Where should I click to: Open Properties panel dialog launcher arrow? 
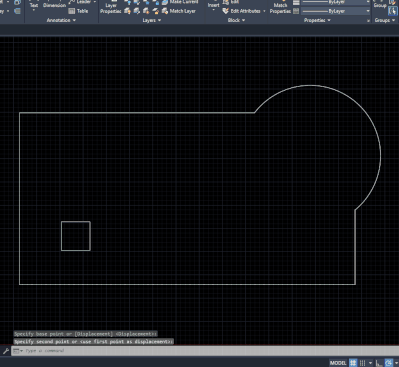[x=368, y=21]
